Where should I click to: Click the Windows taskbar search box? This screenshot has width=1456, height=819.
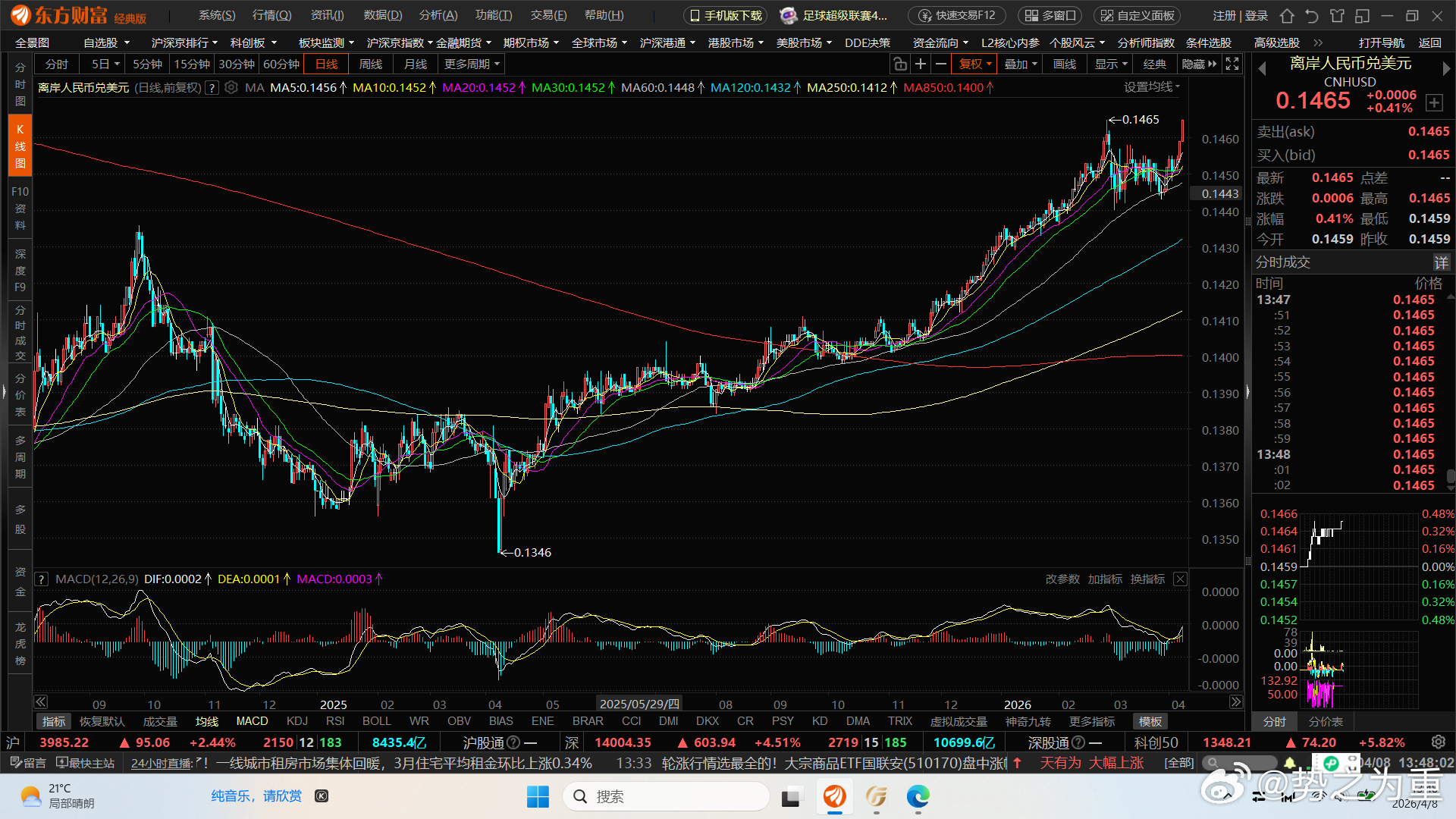coord(665,796)
